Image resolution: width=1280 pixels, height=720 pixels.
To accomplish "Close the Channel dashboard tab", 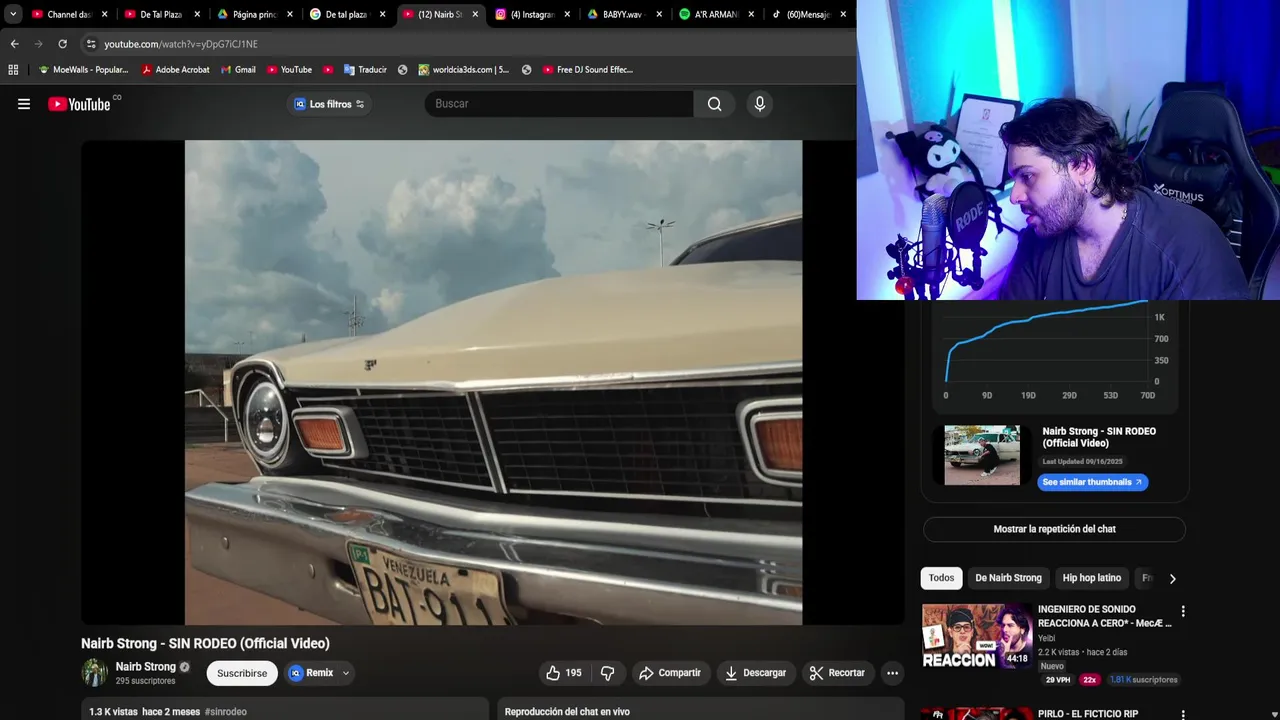I will tap(104, 15).
